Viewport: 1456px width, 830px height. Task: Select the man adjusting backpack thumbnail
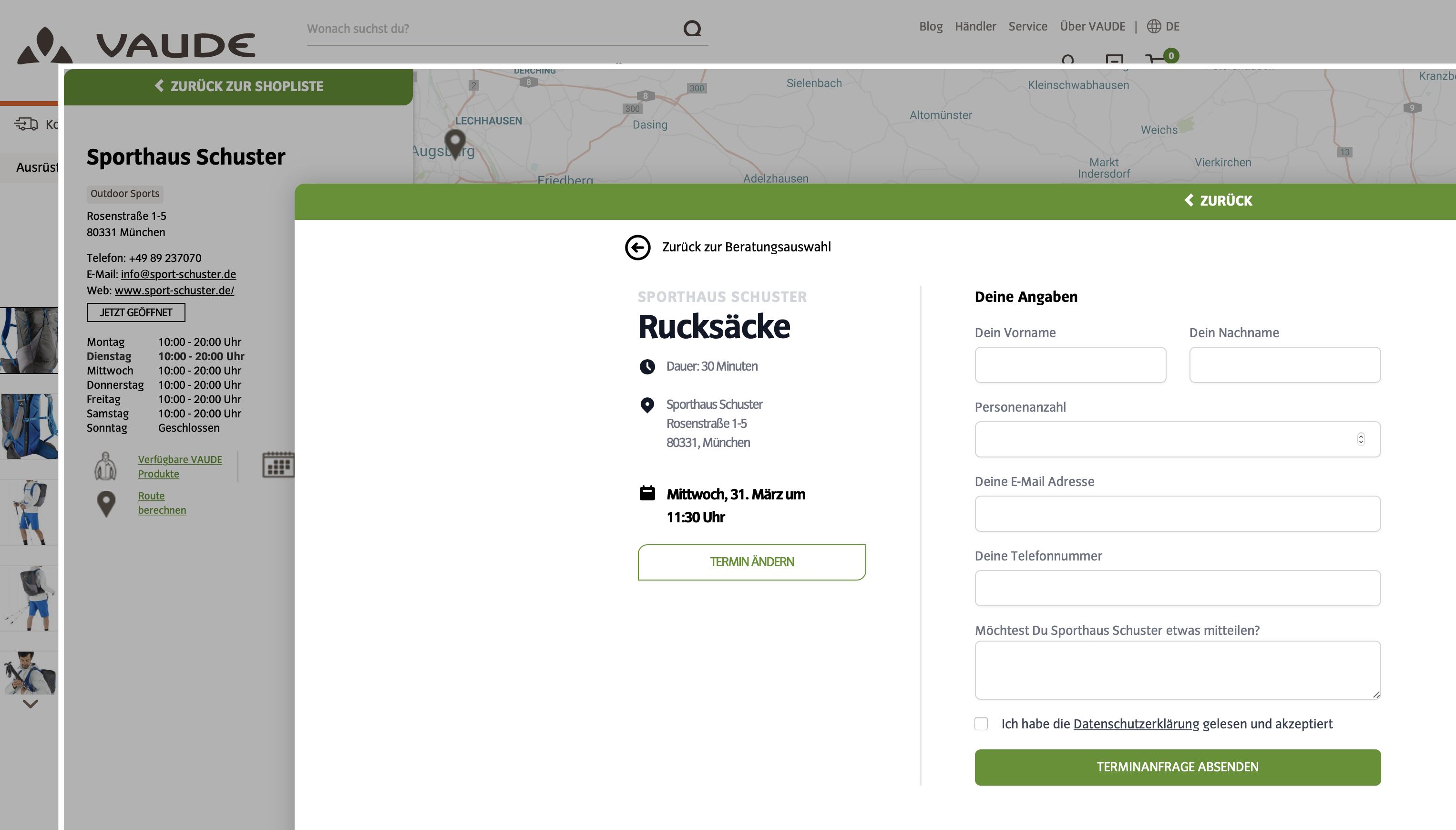29,673
